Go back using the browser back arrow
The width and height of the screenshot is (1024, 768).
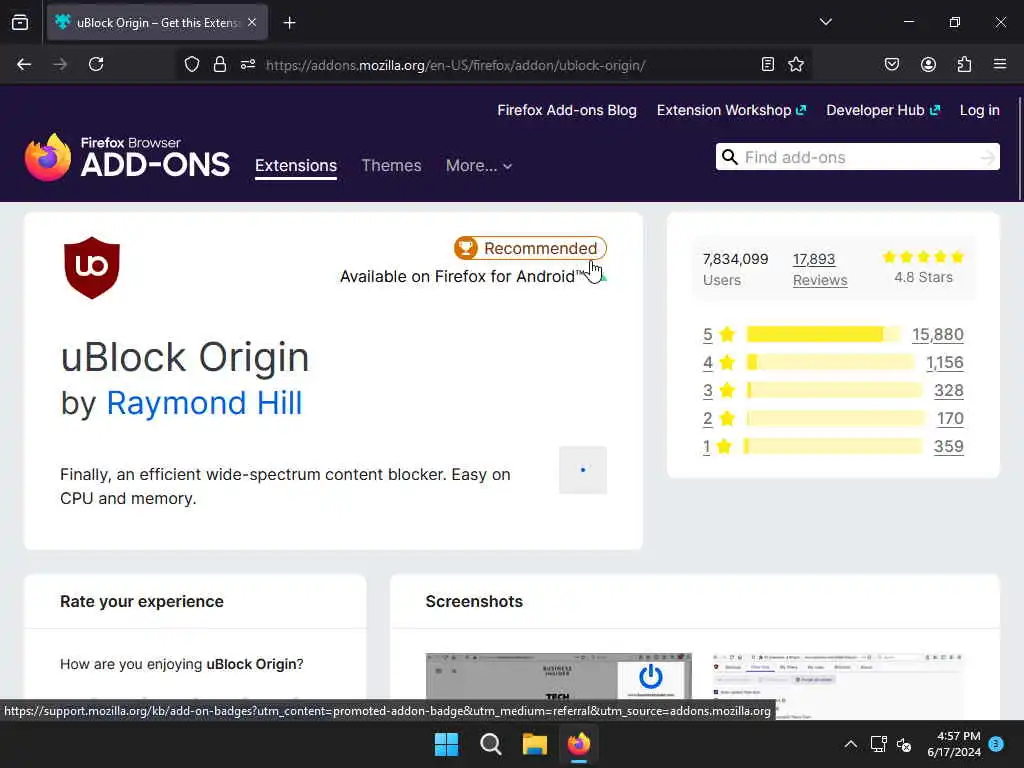tap(24, 64)
